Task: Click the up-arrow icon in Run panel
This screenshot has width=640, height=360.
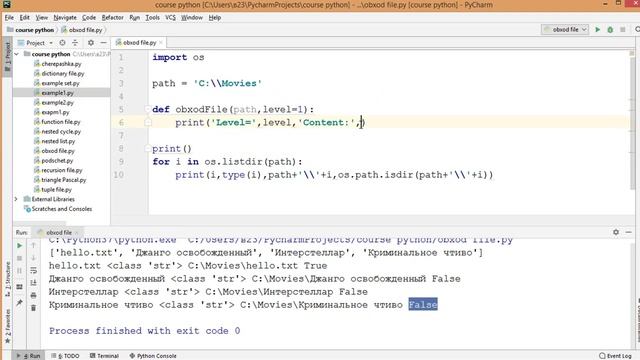Action: click(x=33, y=245)
